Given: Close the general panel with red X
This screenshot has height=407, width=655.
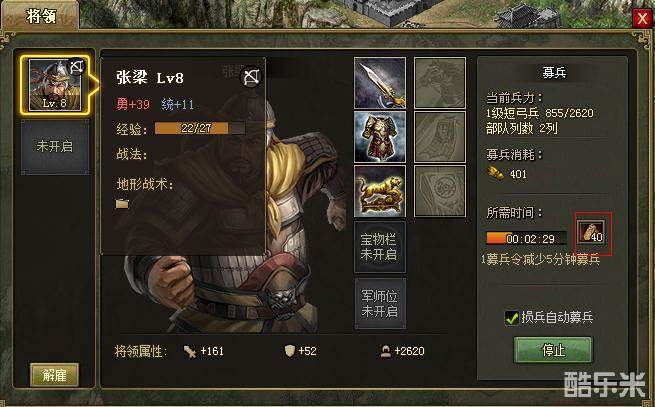Looking at the screenshot, I should point(641,18).
